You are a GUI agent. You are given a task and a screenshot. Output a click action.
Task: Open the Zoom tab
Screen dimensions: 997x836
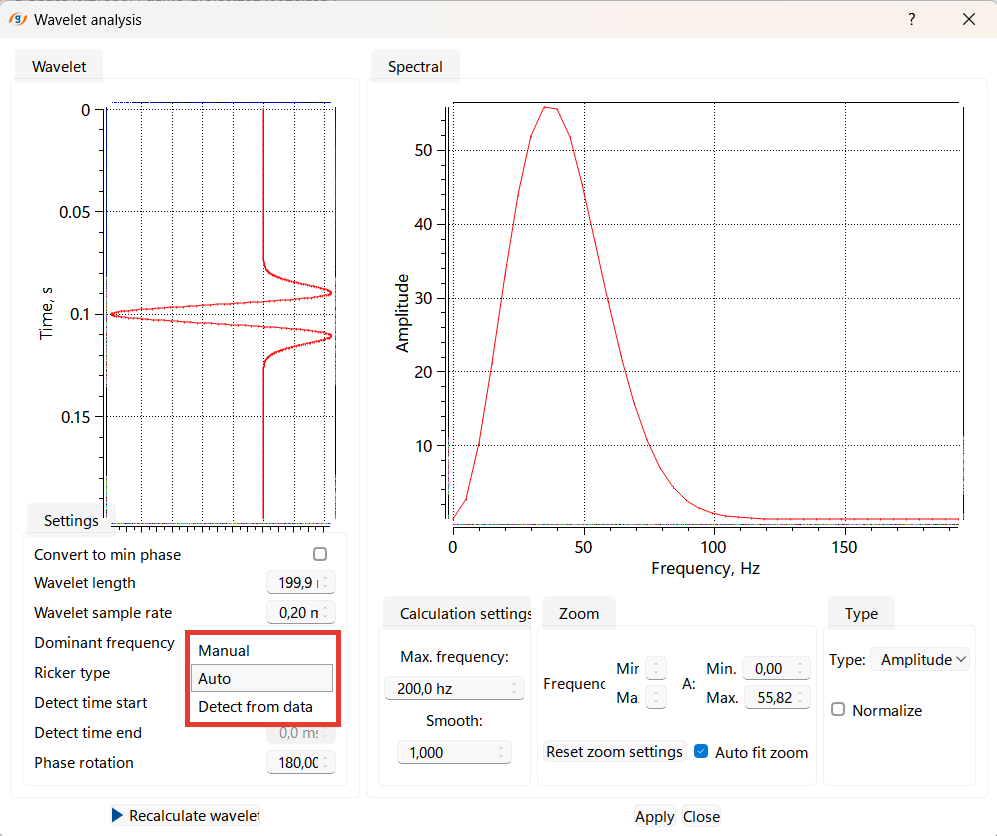578,613
